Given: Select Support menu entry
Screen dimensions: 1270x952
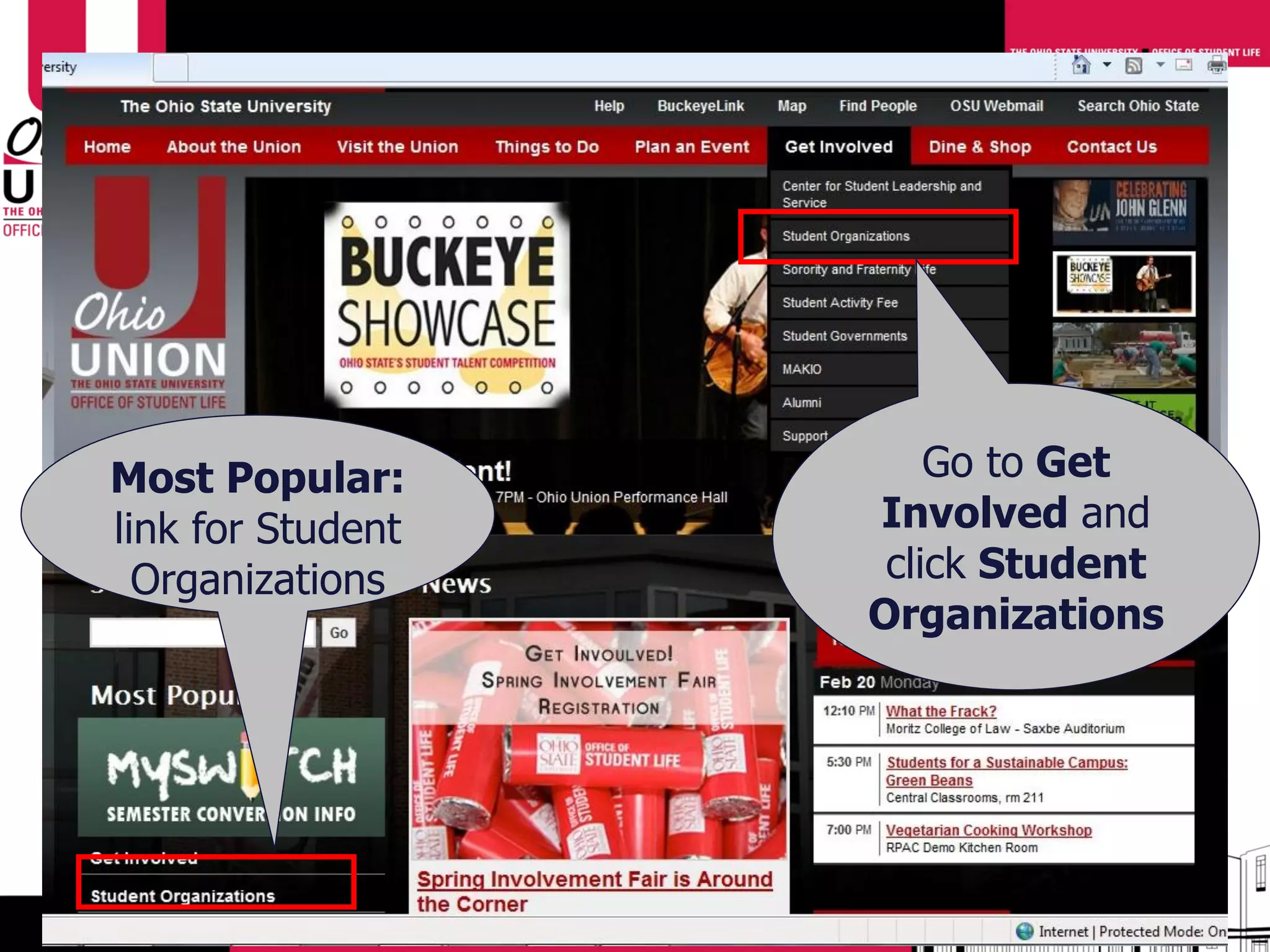Looking at the screenshot, I should click(805, 436).
